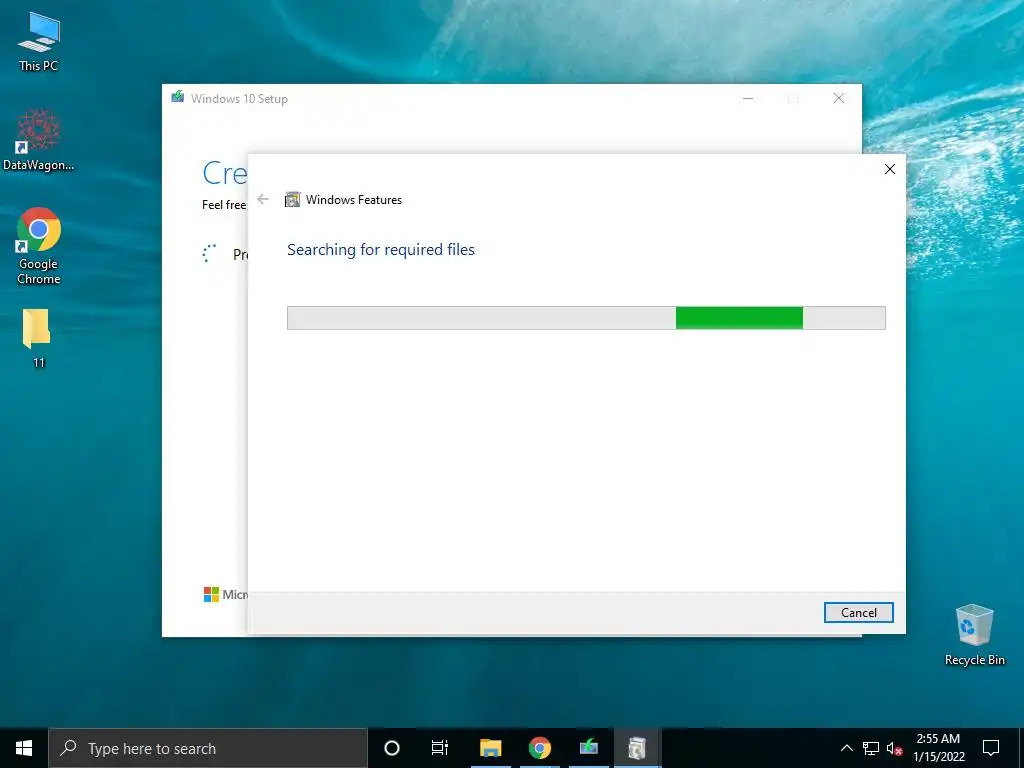Open the clock and calendar flyout

click(938, 748)
